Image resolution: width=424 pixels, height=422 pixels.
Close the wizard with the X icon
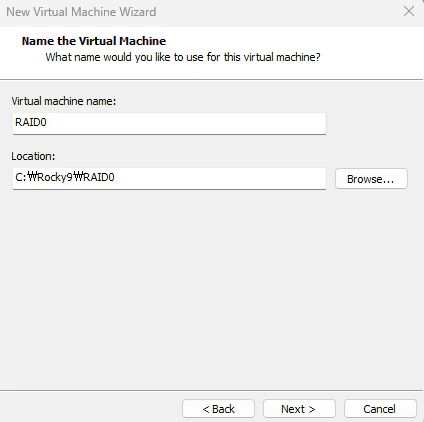click(409, 12)
